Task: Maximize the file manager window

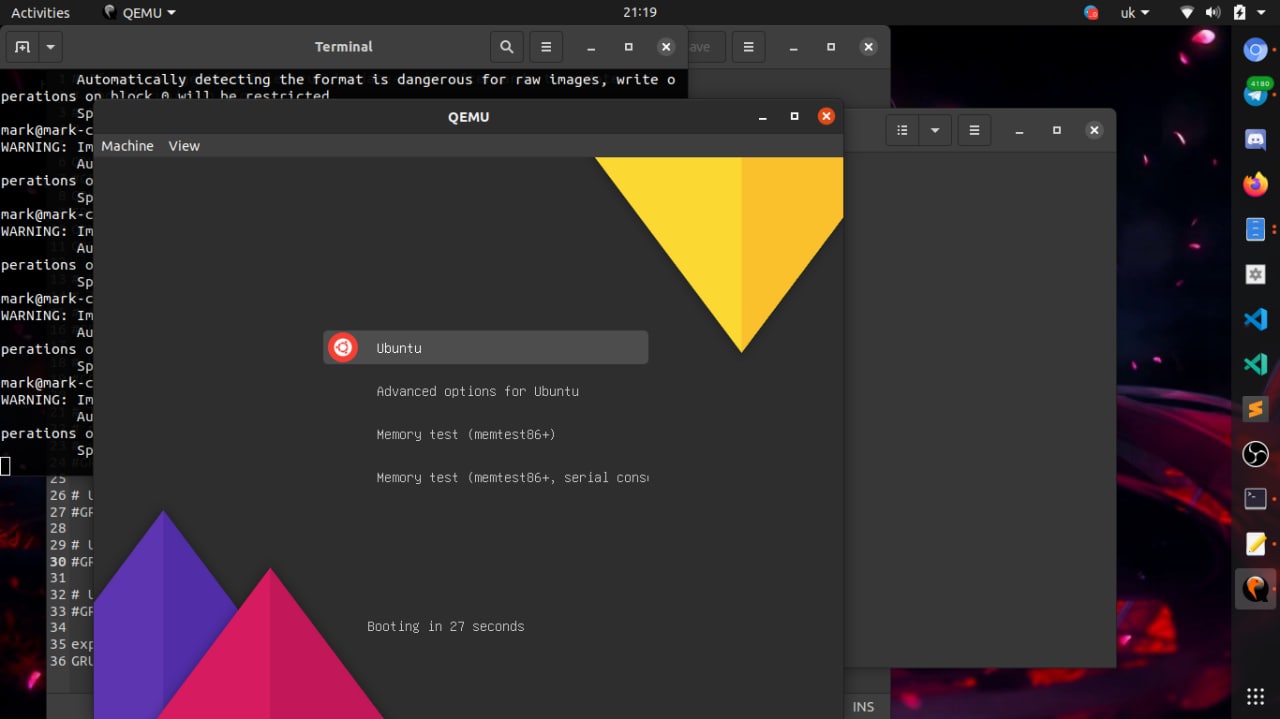Action: [1056, 130]
